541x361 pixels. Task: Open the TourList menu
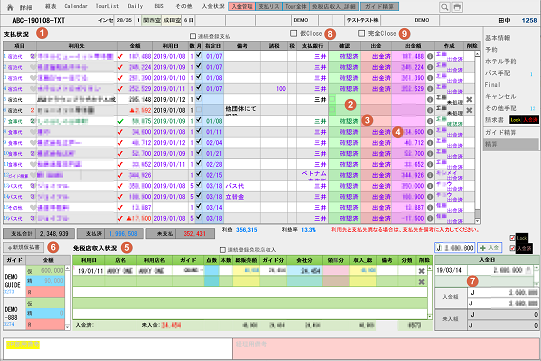[x=107, y=6]
